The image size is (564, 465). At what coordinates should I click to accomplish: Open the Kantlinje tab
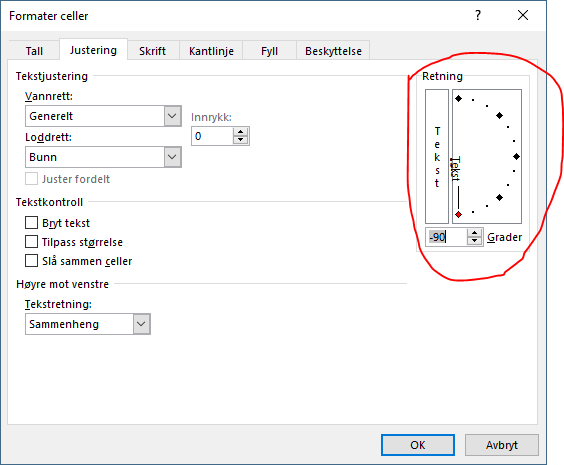[211, 51]
